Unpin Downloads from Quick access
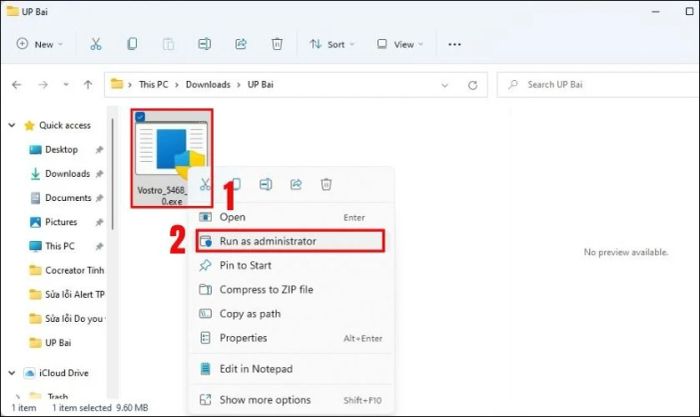 point(99,174)
